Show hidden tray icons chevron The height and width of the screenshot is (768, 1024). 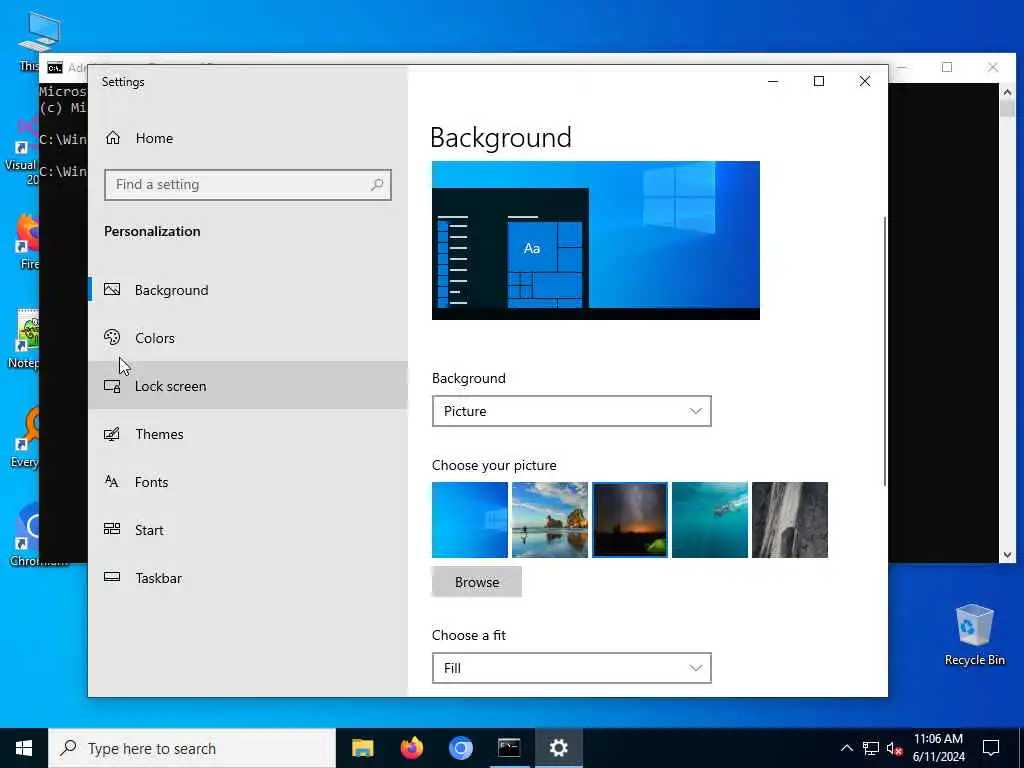click(x=846, y=748)
